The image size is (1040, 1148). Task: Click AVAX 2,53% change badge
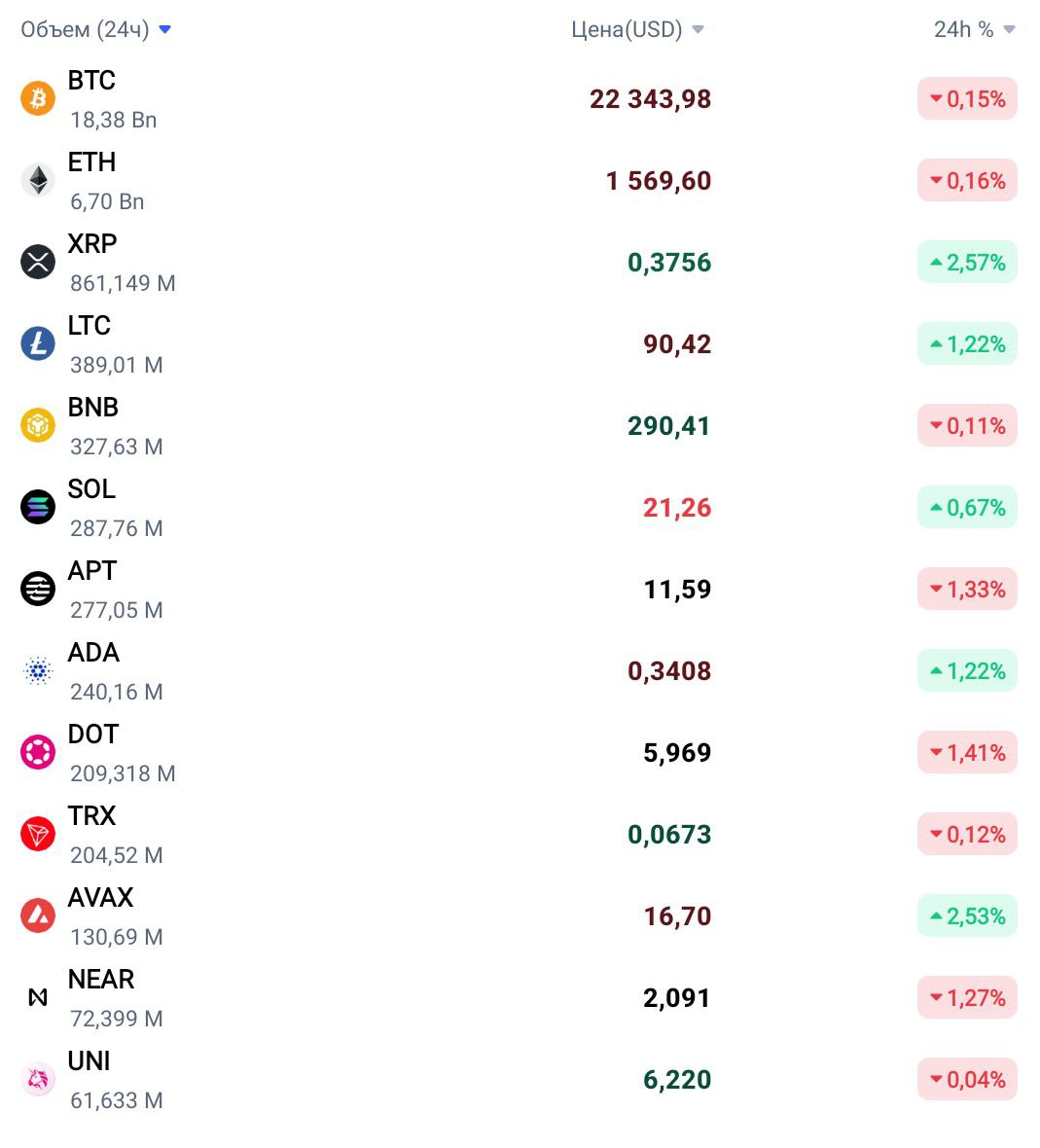pos(968,915)
